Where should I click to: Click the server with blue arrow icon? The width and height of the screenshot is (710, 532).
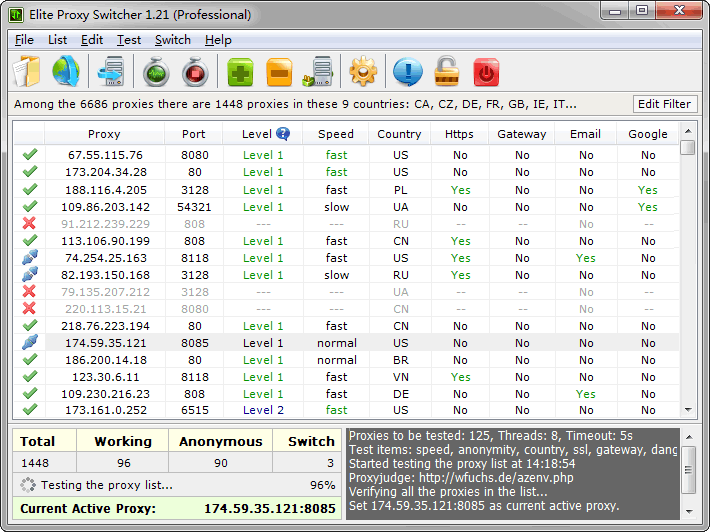tap(111, 71)
